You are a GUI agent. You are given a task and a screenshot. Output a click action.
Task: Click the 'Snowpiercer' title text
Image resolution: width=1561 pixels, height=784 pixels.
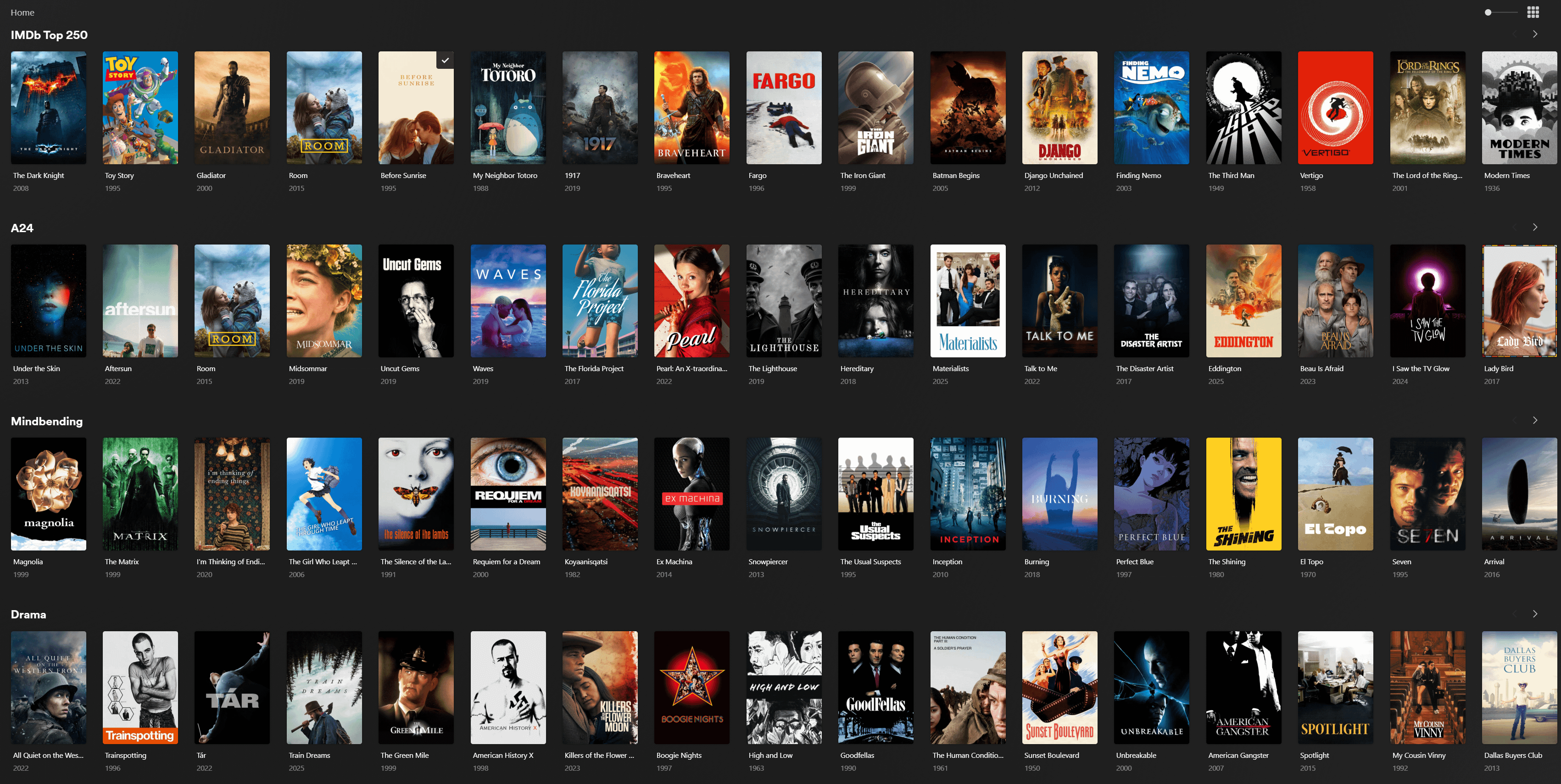coord(768,562)
